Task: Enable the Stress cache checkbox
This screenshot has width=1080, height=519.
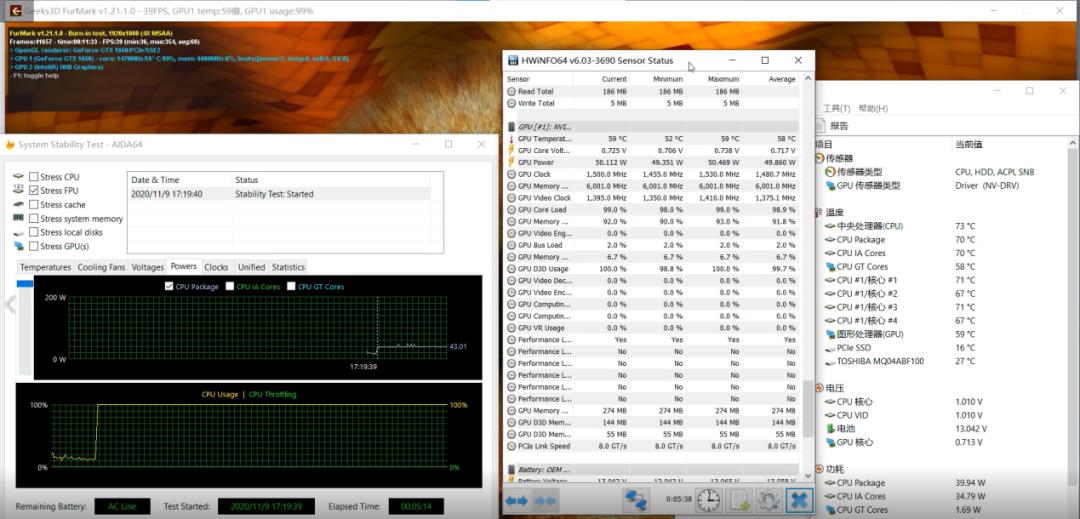Action: click(x=33, y=204)
